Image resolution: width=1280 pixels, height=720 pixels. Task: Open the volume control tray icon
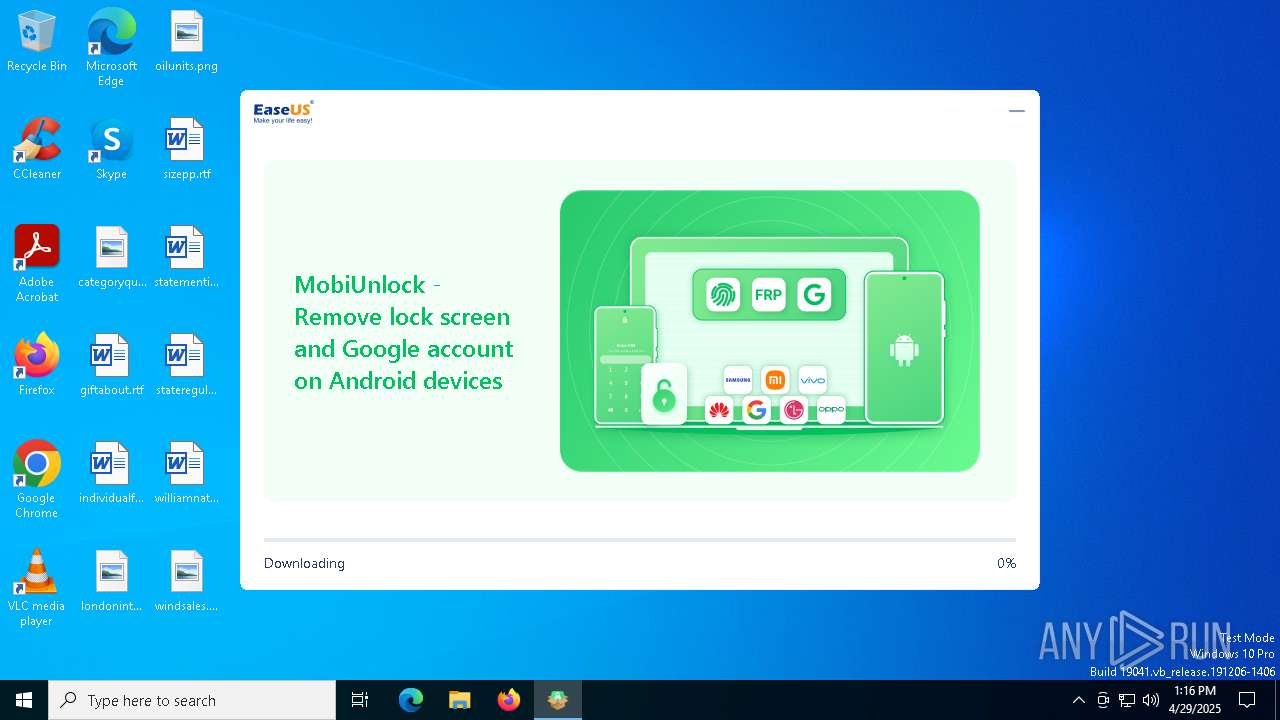pyautogui.click(x=1151, y=700)
